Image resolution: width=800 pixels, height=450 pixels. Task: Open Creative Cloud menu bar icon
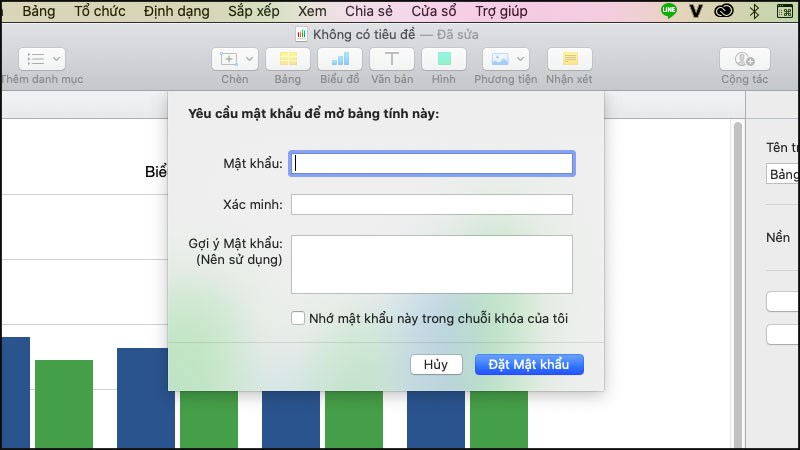point(723,11)
